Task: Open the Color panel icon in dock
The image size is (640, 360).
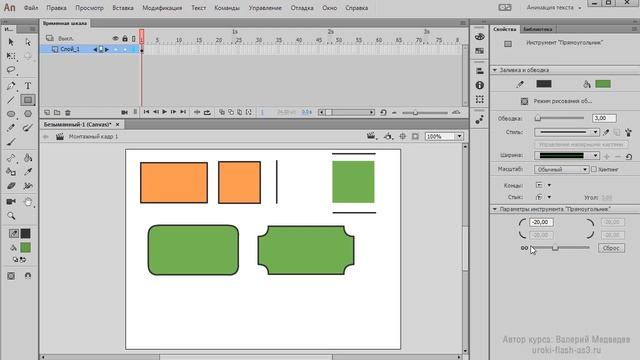Action: (x=480, y=37)
